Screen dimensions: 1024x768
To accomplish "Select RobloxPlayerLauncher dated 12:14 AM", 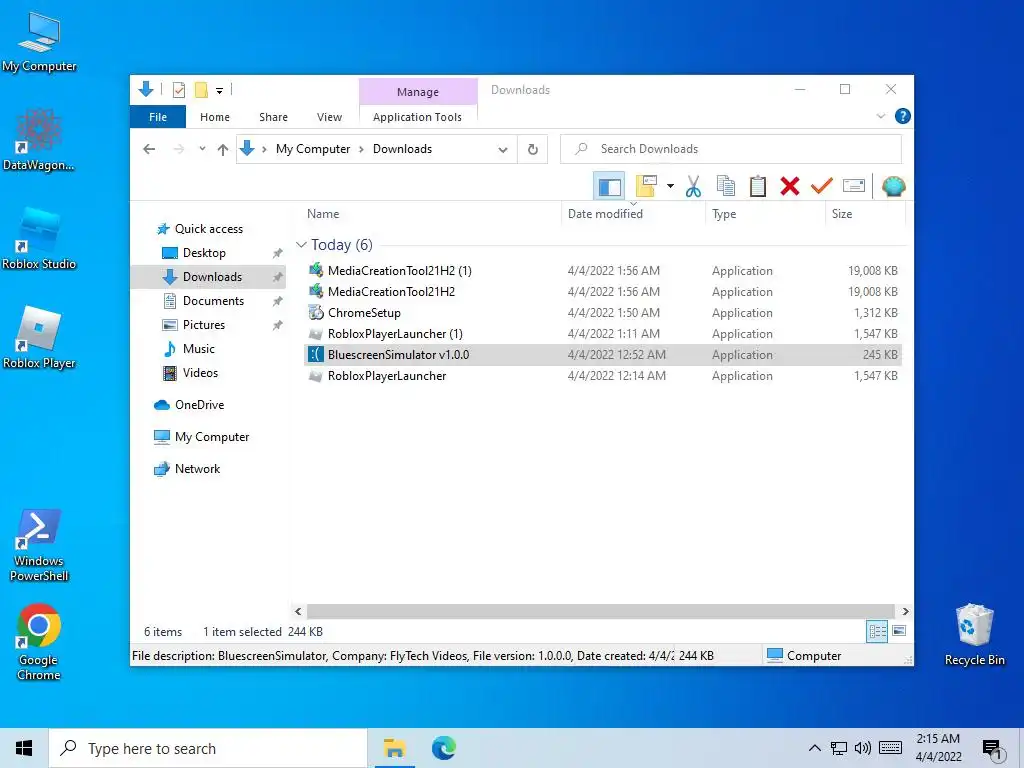I will pos(602,376).
